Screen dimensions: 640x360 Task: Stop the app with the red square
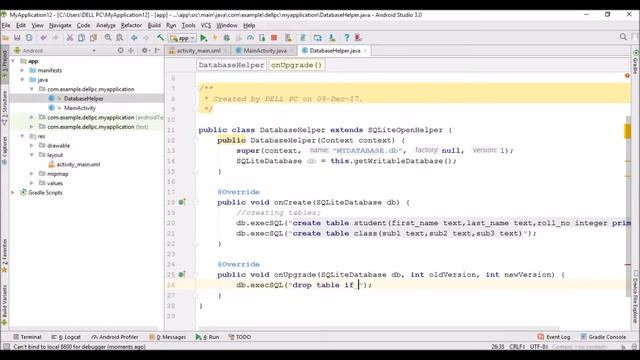coord(274,38)
